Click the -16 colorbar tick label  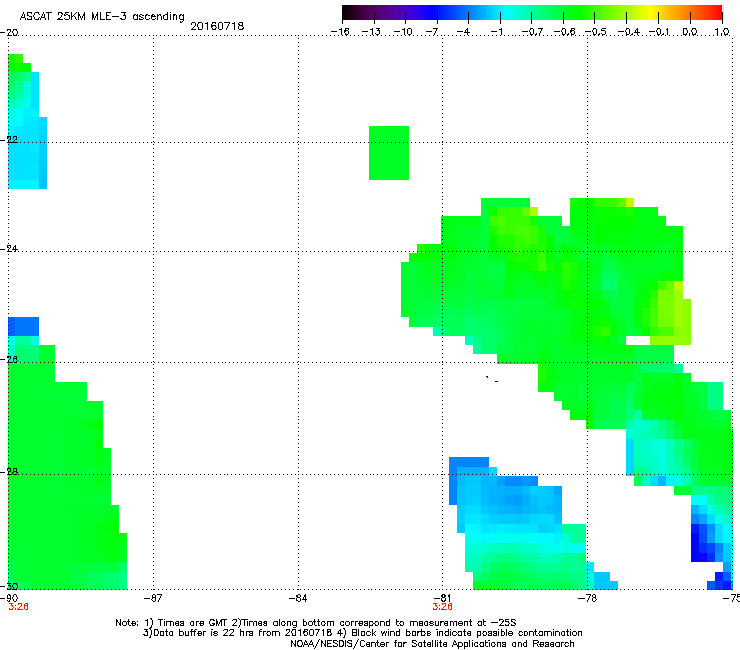pos(340,32)
